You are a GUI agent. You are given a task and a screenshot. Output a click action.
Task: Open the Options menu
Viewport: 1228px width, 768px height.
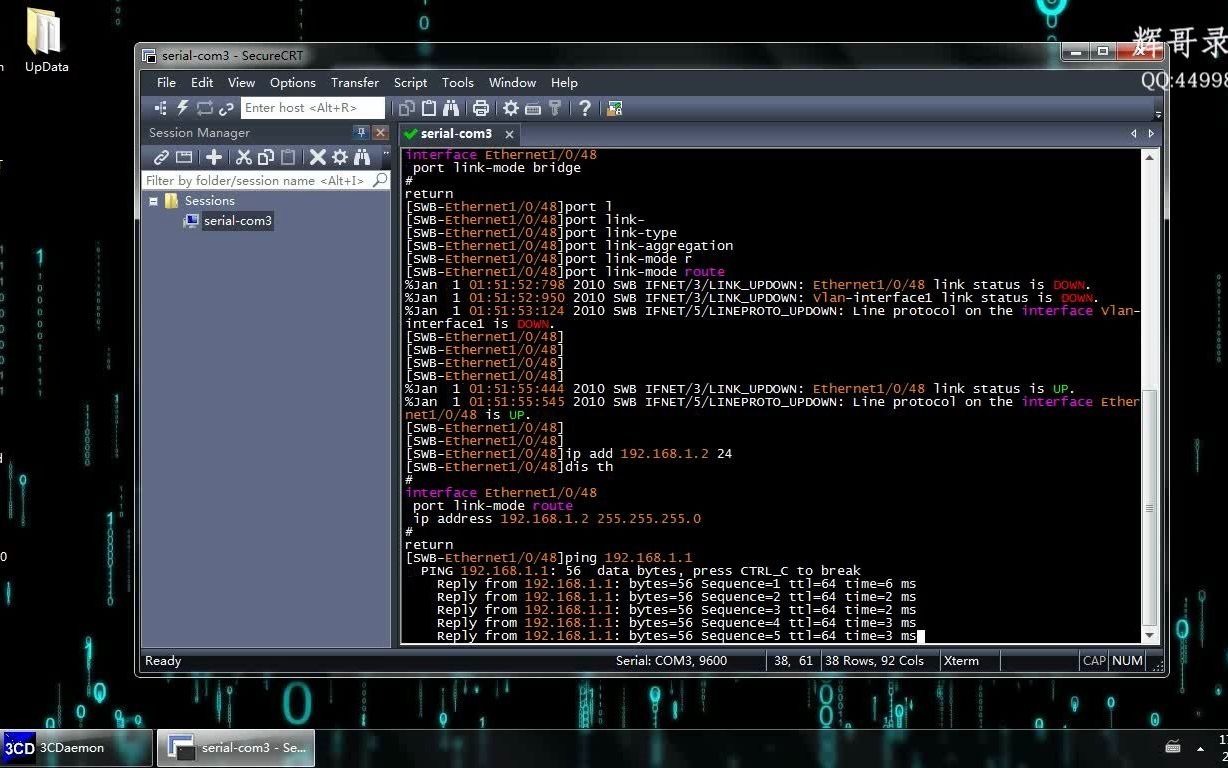[293, 83]
